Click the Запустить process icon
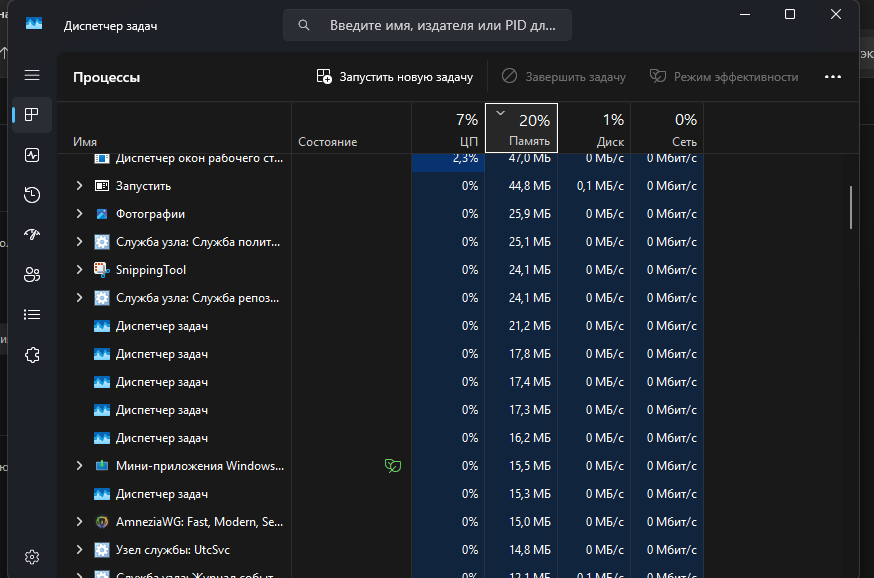The height and width of the screenshot is (578, 874). [101, 186]
